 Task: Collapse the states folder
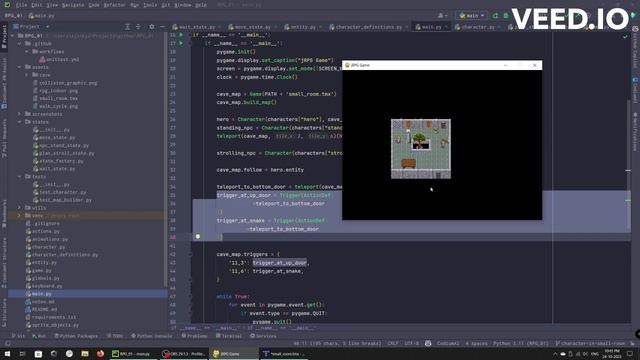[19, 122]
